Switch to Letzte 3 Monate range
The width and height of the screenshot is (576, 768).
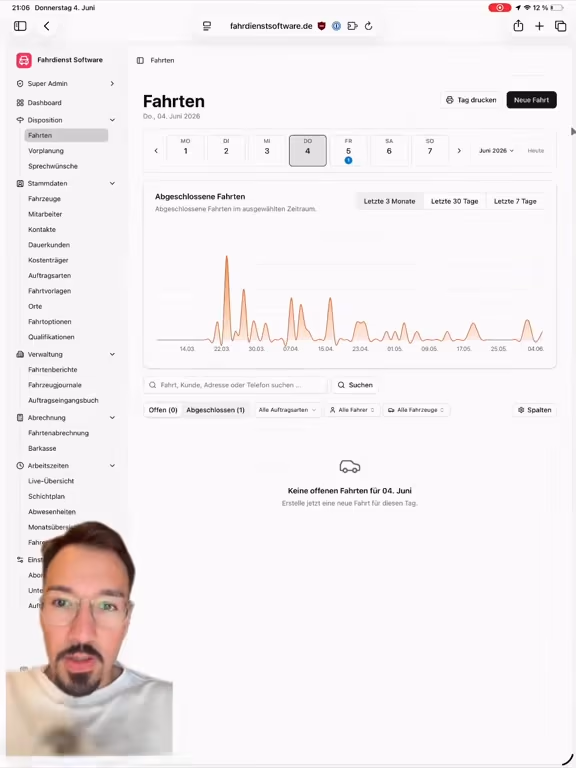point(389,201)
